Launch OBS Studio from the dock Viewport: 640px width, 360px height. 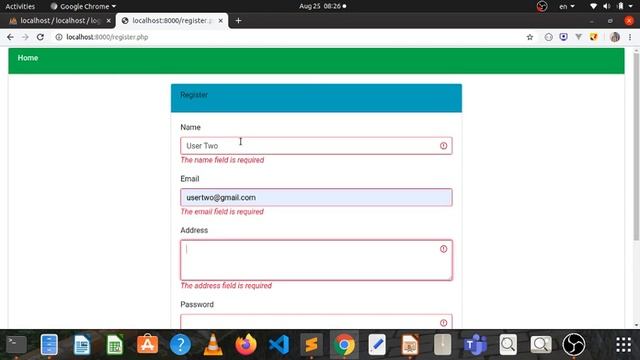[x=574, y=345]
